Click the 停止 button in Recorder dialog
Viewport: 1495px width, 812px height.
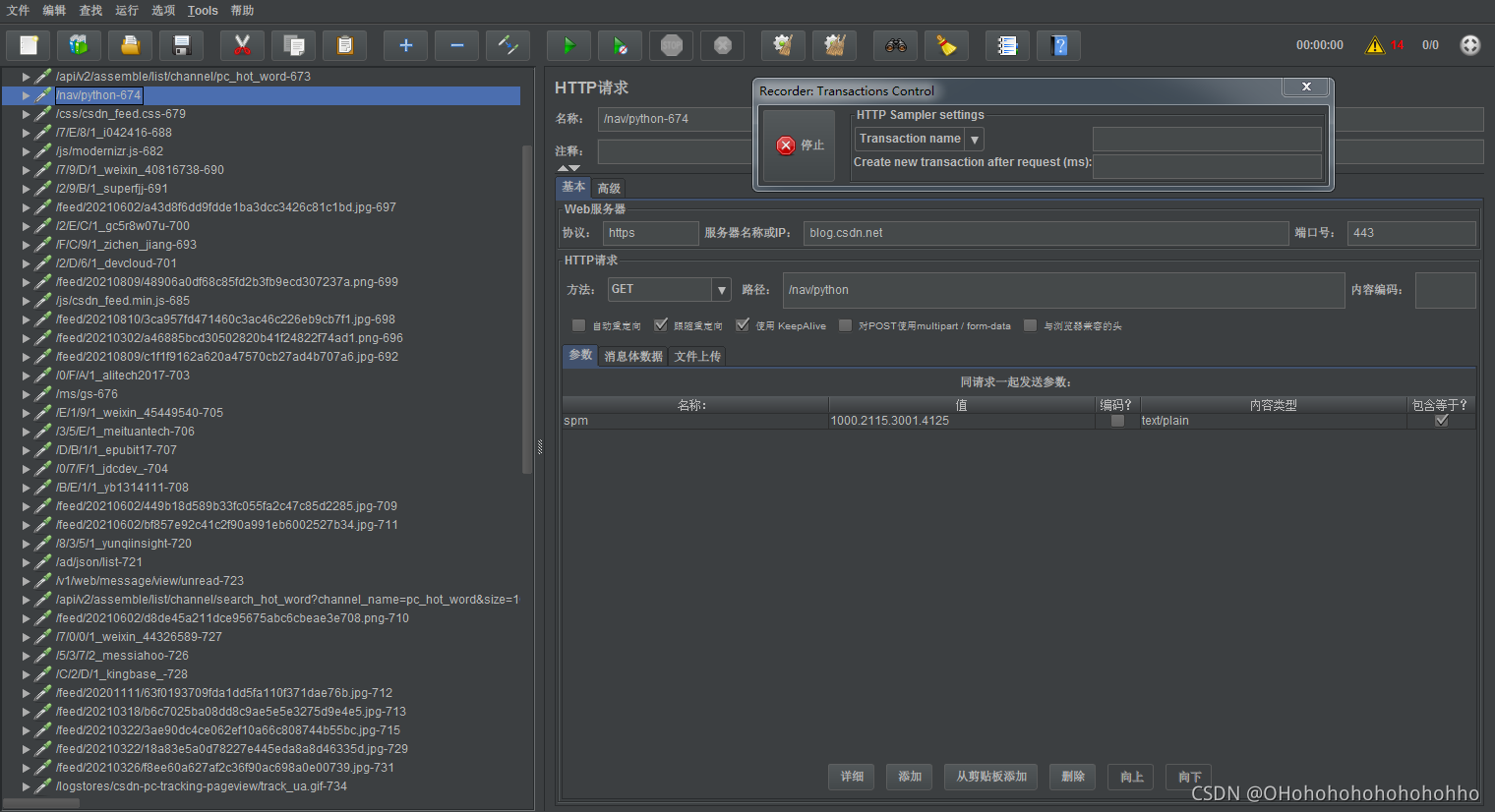click(800, 145)
